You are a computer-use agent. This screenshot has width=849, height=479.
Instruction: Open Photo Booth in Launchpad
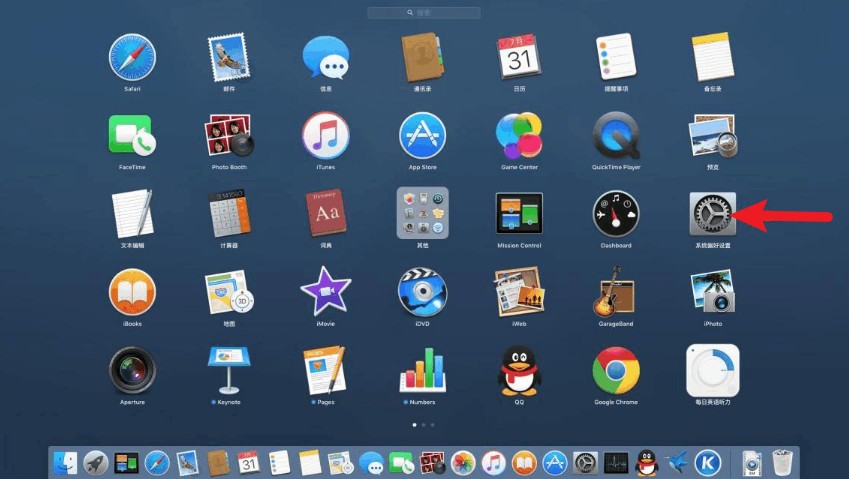point(229,135)
